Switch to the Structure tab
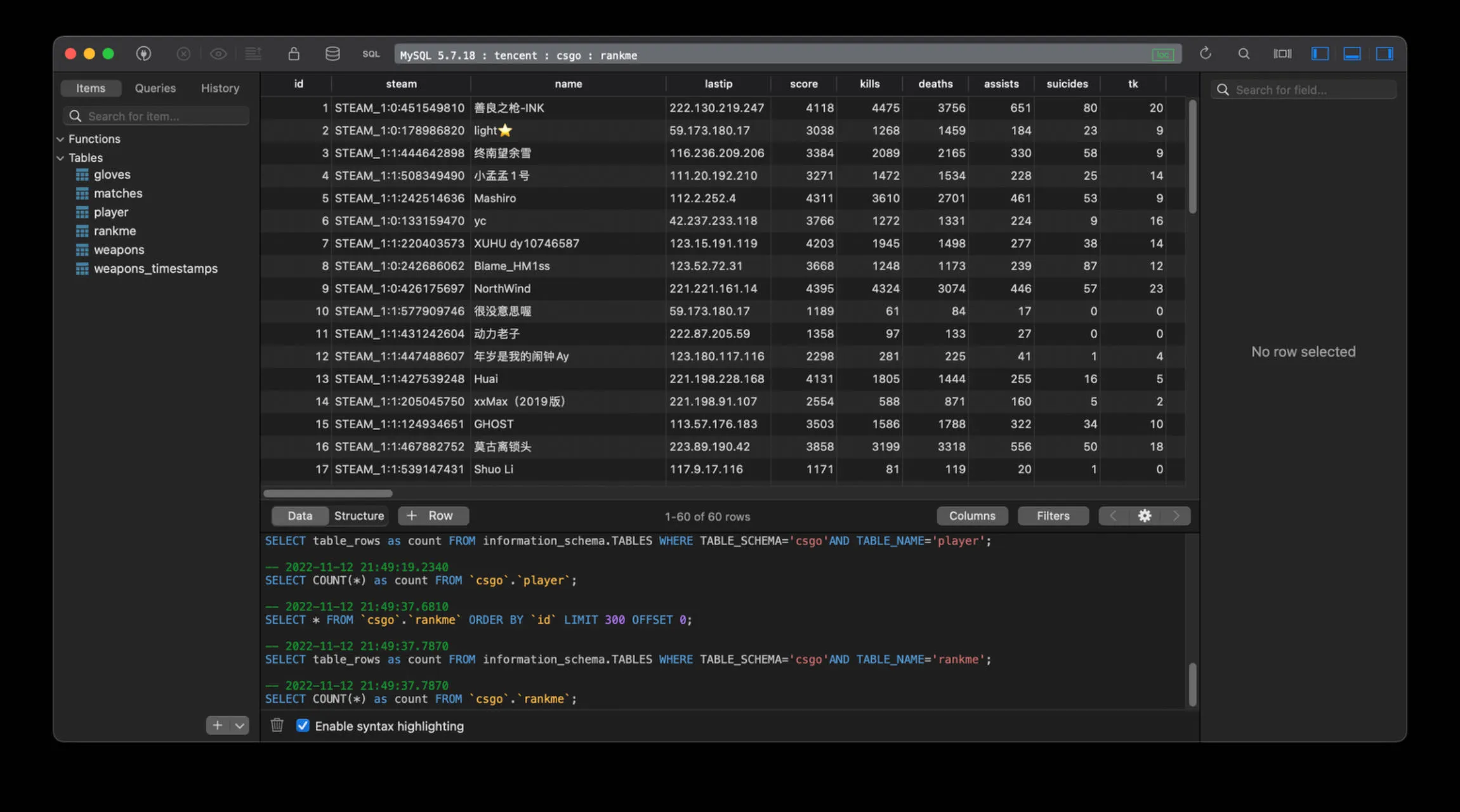The image size is (1460, 812). click(358, 516)
